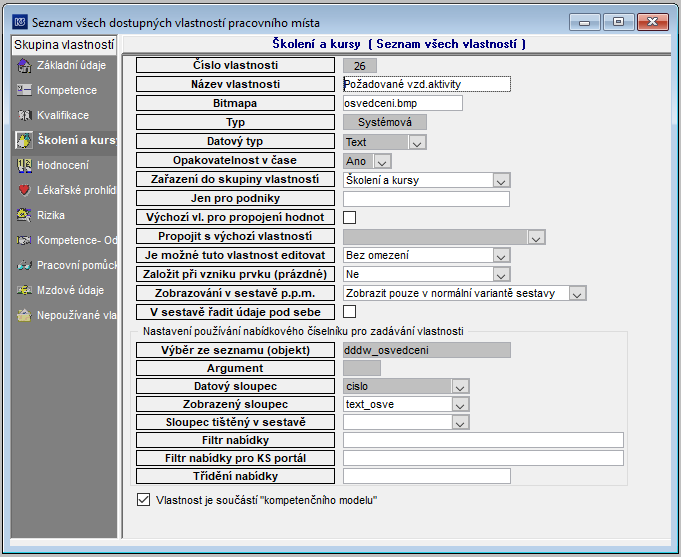
Task: Open the Kompetence group icon
Action: pos(24,90)
